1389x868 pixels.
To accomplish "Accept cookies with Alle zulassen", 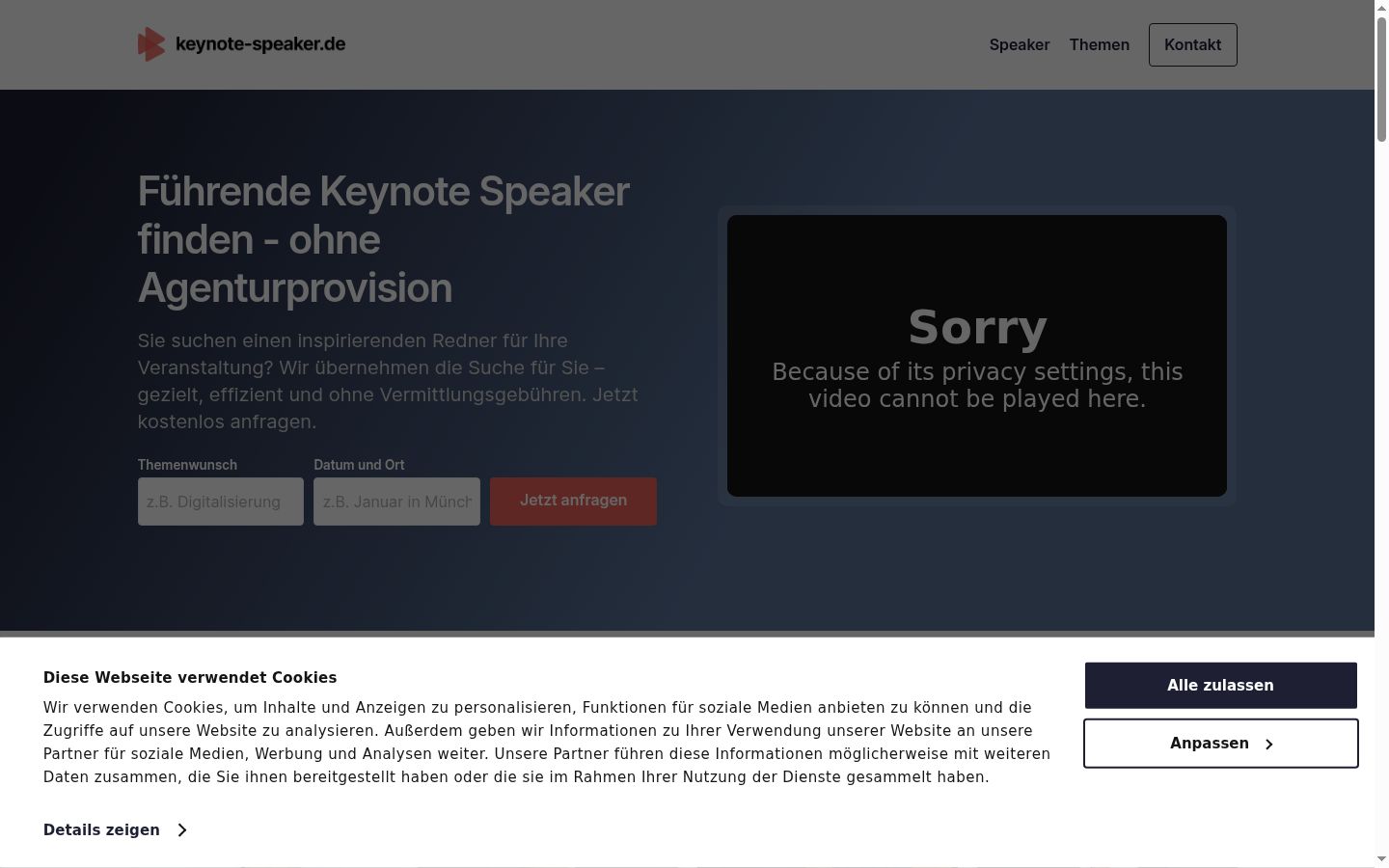I will [x=1221, y=686].
